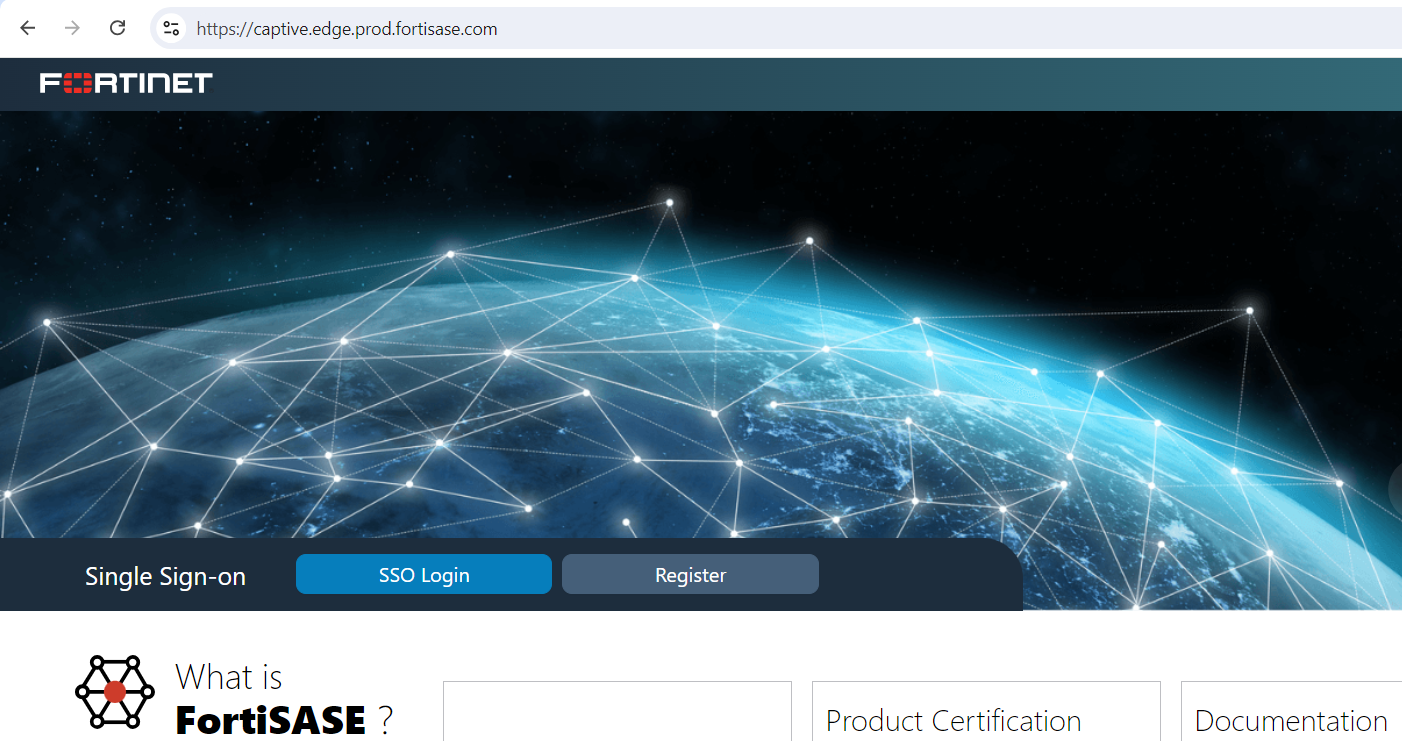
Task: Click the Register button
Action: [x=689, y=574]
